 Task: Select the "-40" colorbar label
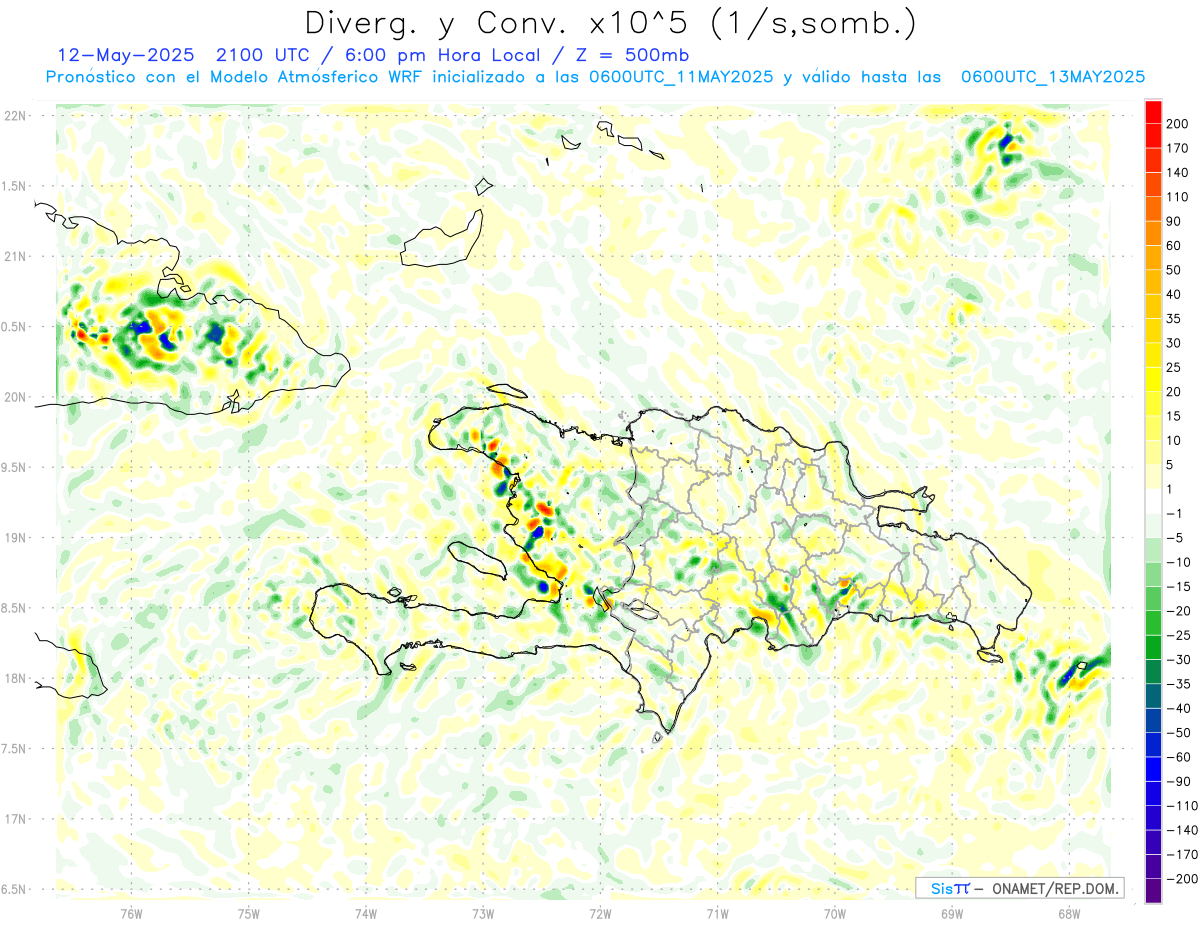(1180, 708)
